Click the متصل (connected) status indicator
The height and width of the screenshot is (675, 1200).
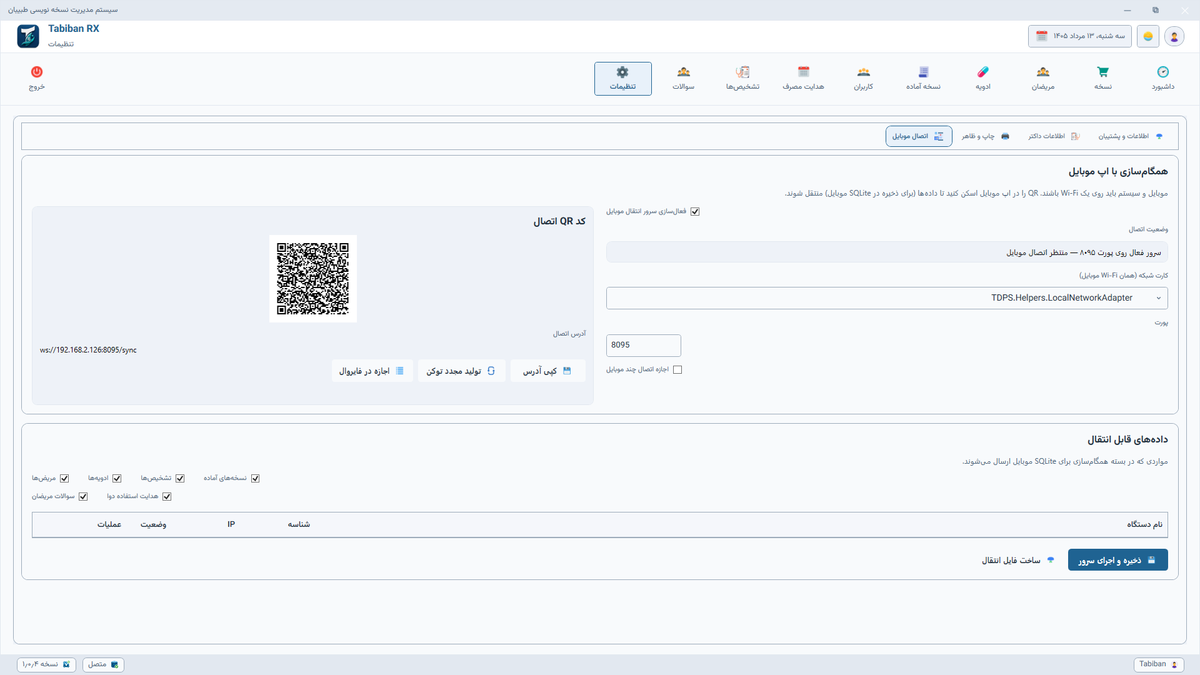(x=101, y=664)
